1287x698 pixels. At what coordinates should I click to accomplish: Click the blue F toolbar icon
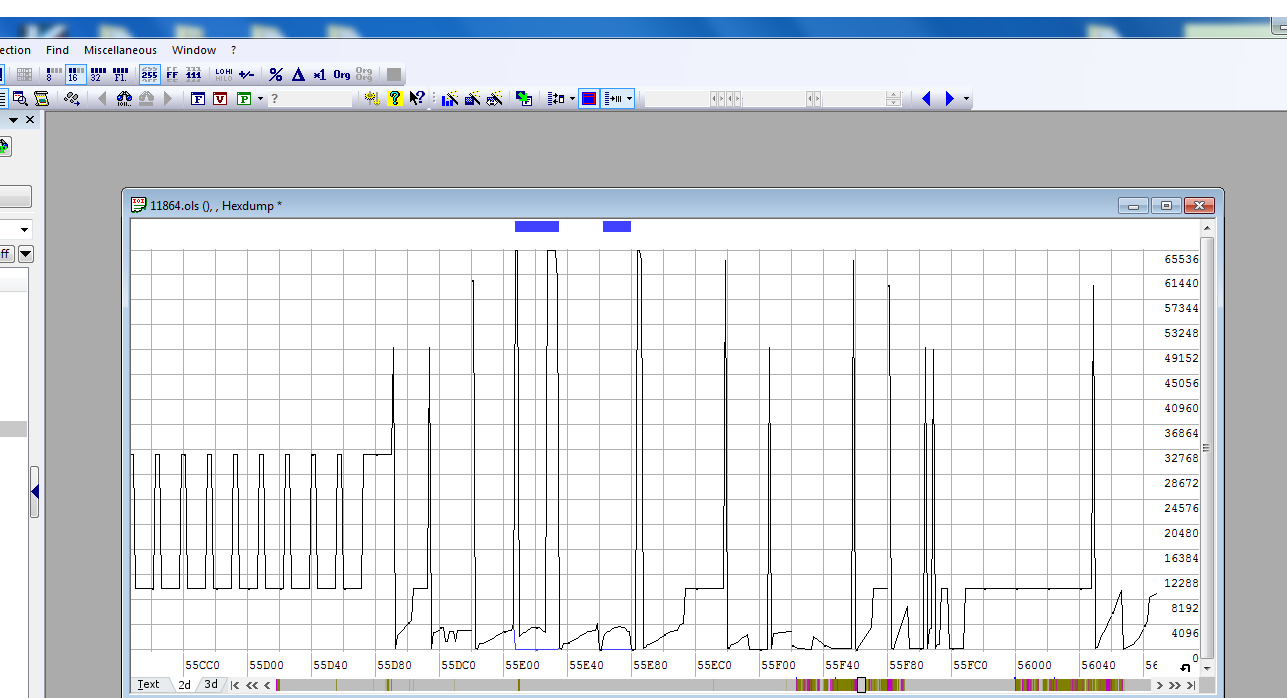pyautogui.click(x=198, y=99)
